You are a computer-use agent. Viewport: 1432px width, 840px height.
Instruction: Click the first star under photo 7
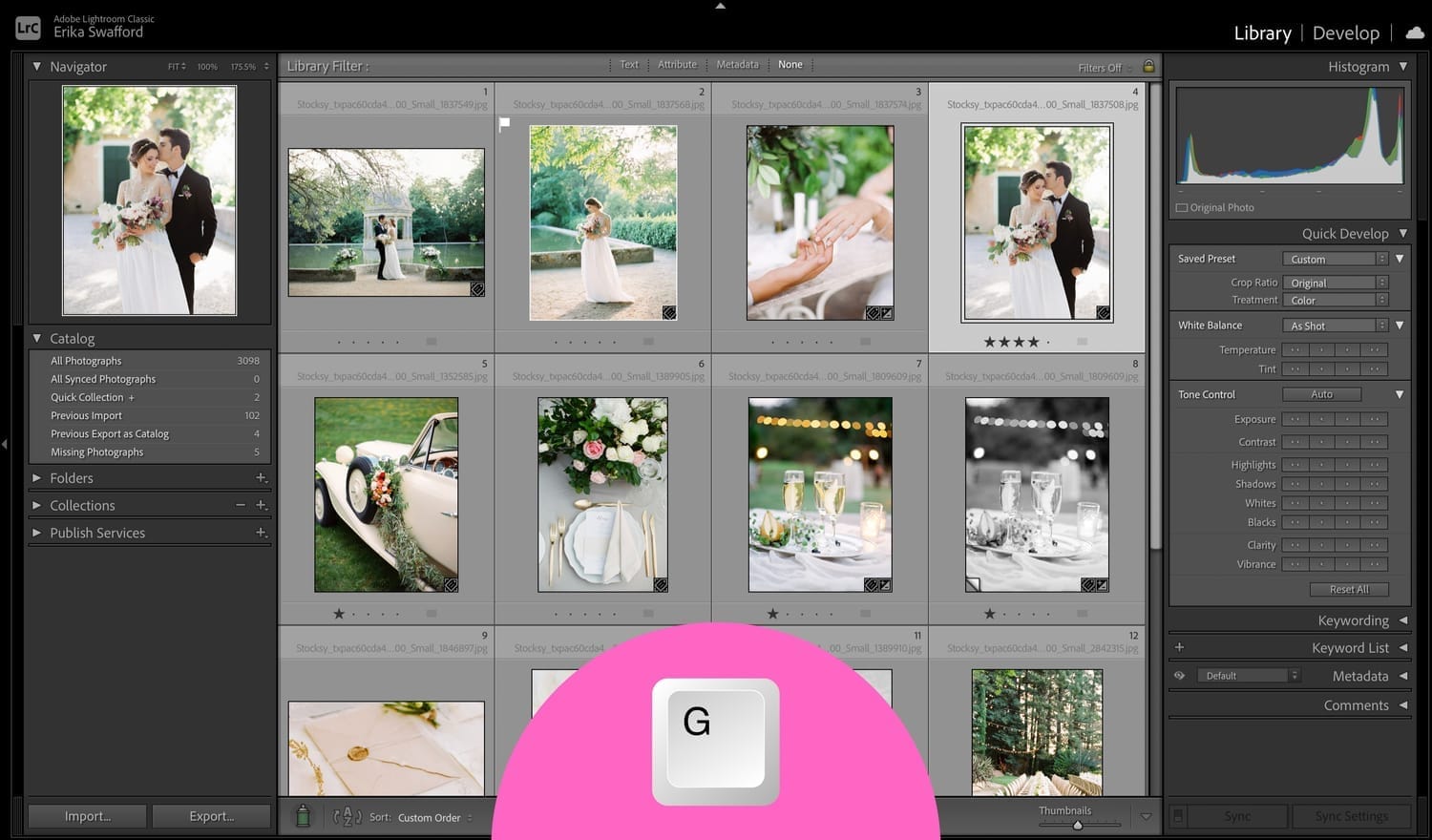(x=772, y=614)
